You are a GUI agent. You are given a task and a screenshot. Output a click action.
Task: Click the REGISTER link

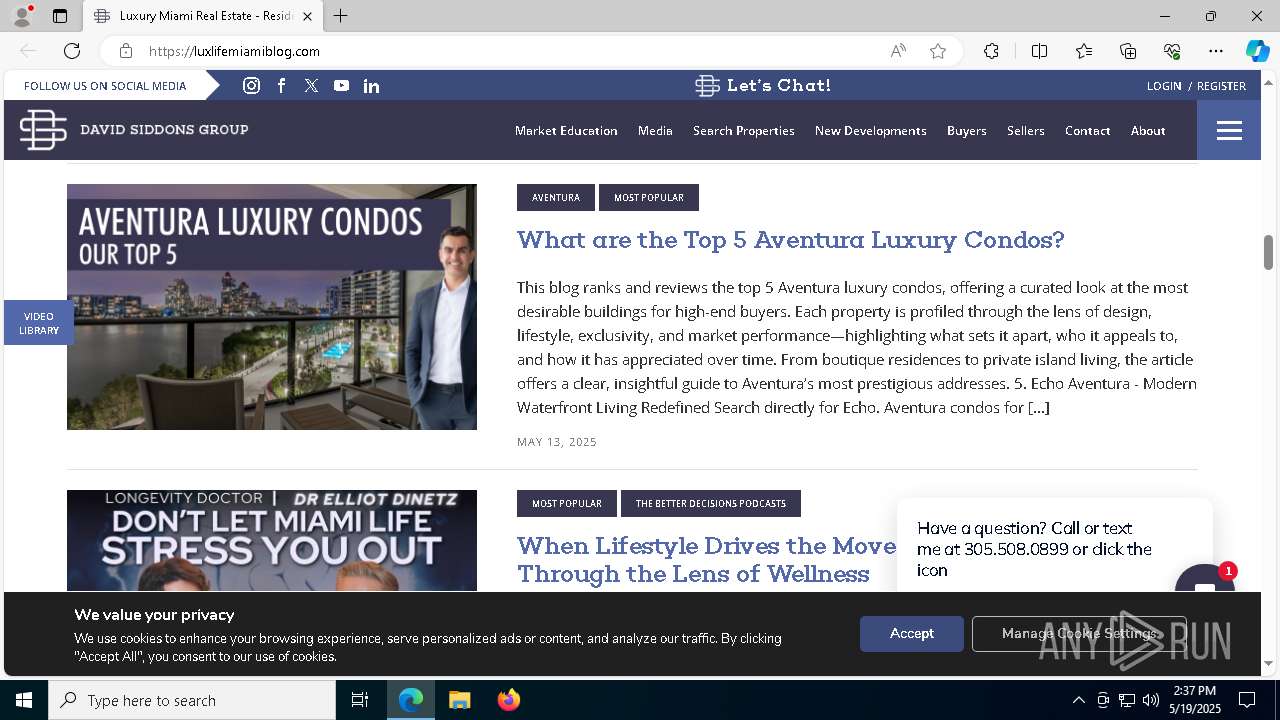(1221, 86)
